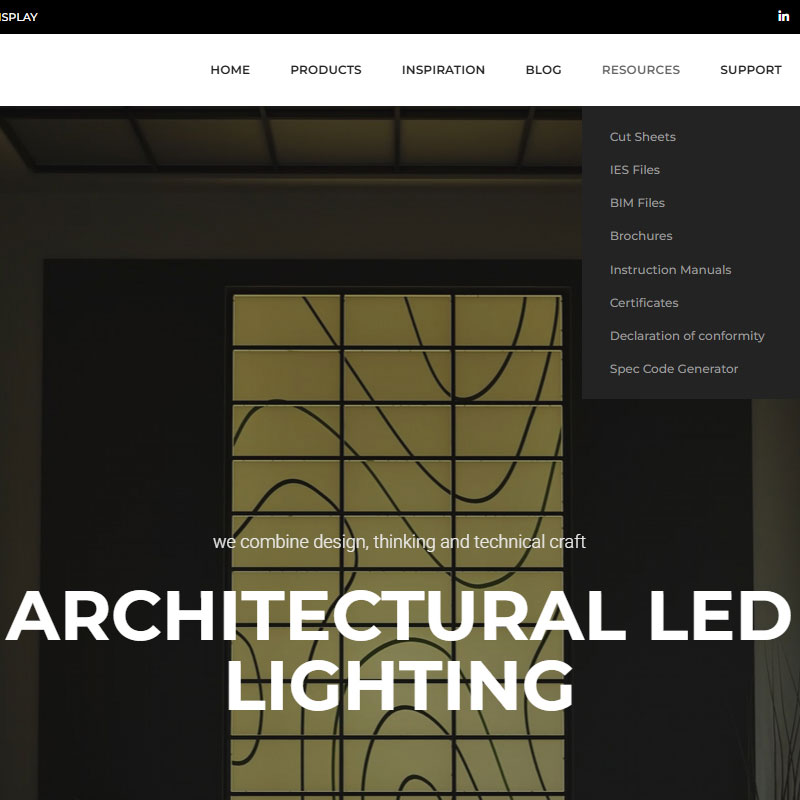Click the 'we combine design' tagline text
Viewport: 800px width, 800px height.
[399, 542]
